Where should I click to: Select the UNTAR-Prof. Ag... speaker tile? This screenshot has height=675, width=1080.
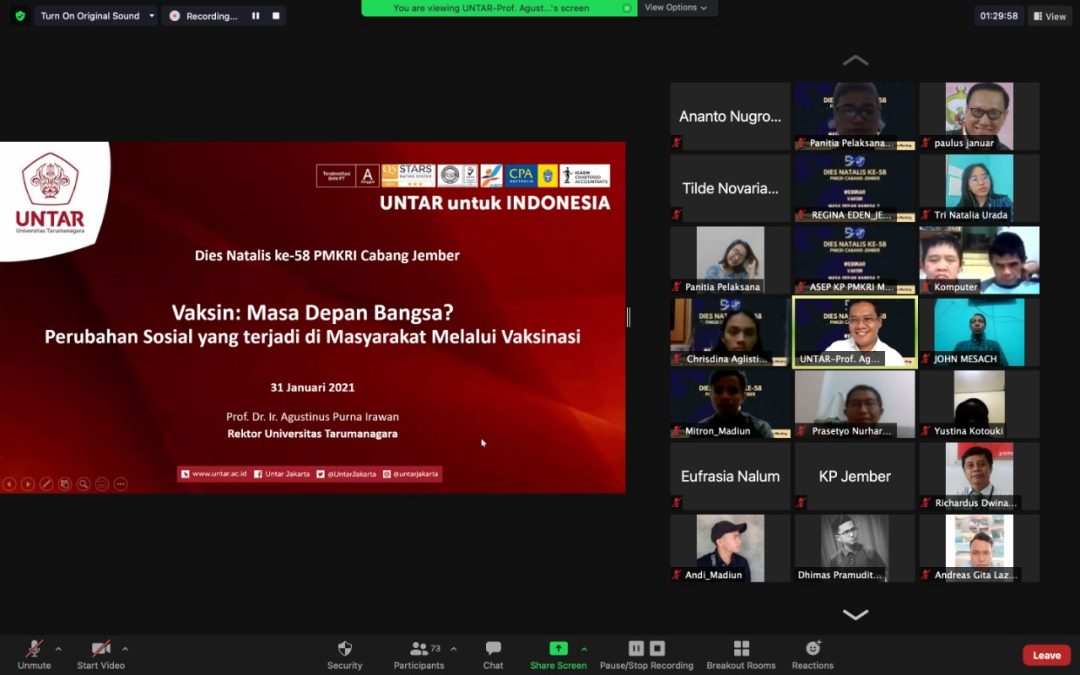855,332
